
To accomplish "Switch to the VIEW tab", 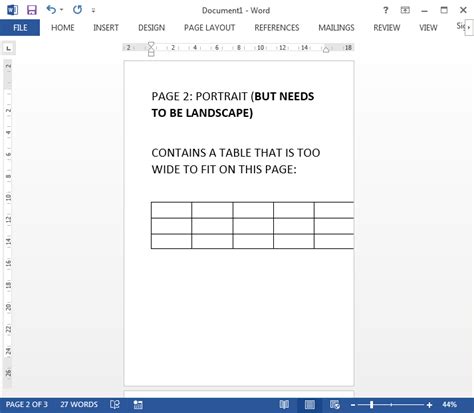I will pyautogui.click(x=428, y=28).
